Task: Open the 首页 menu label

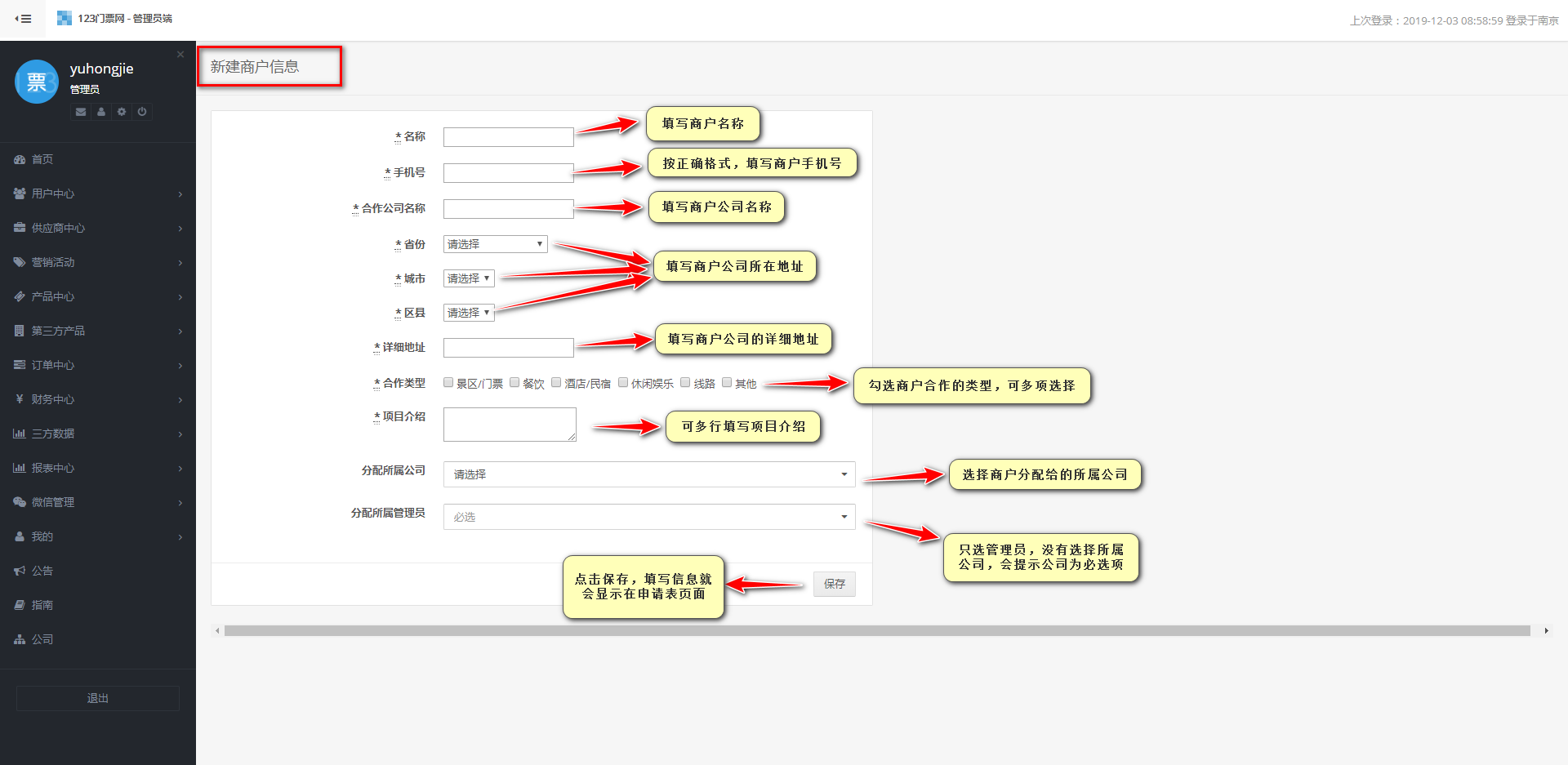Action: click(x=42, y=159)
